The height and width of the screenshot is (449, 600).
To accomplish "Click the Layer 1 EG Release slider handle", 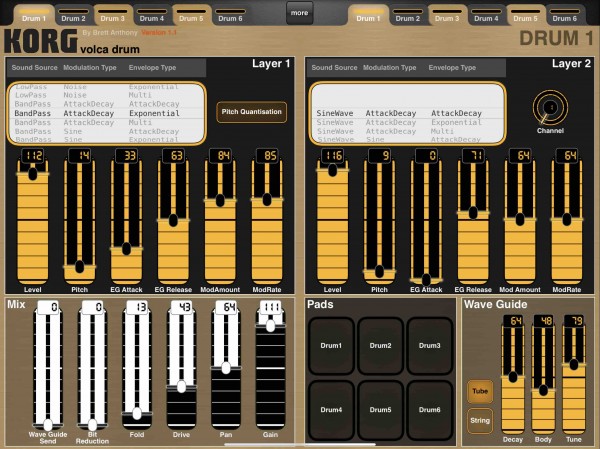I will click(173, 220).
